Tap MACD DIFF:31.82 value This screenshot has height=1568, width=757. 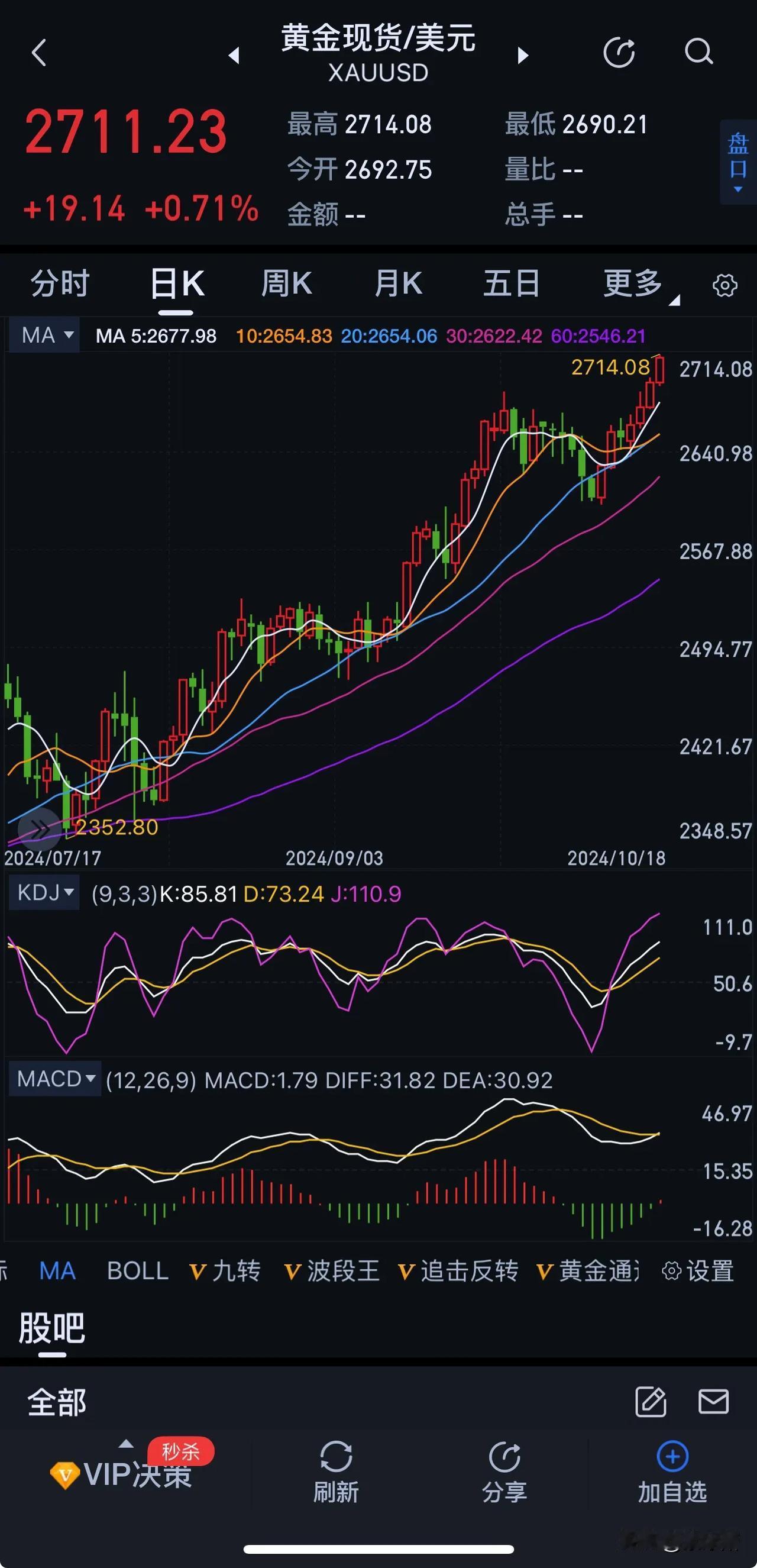click(x=380, y=1080)
